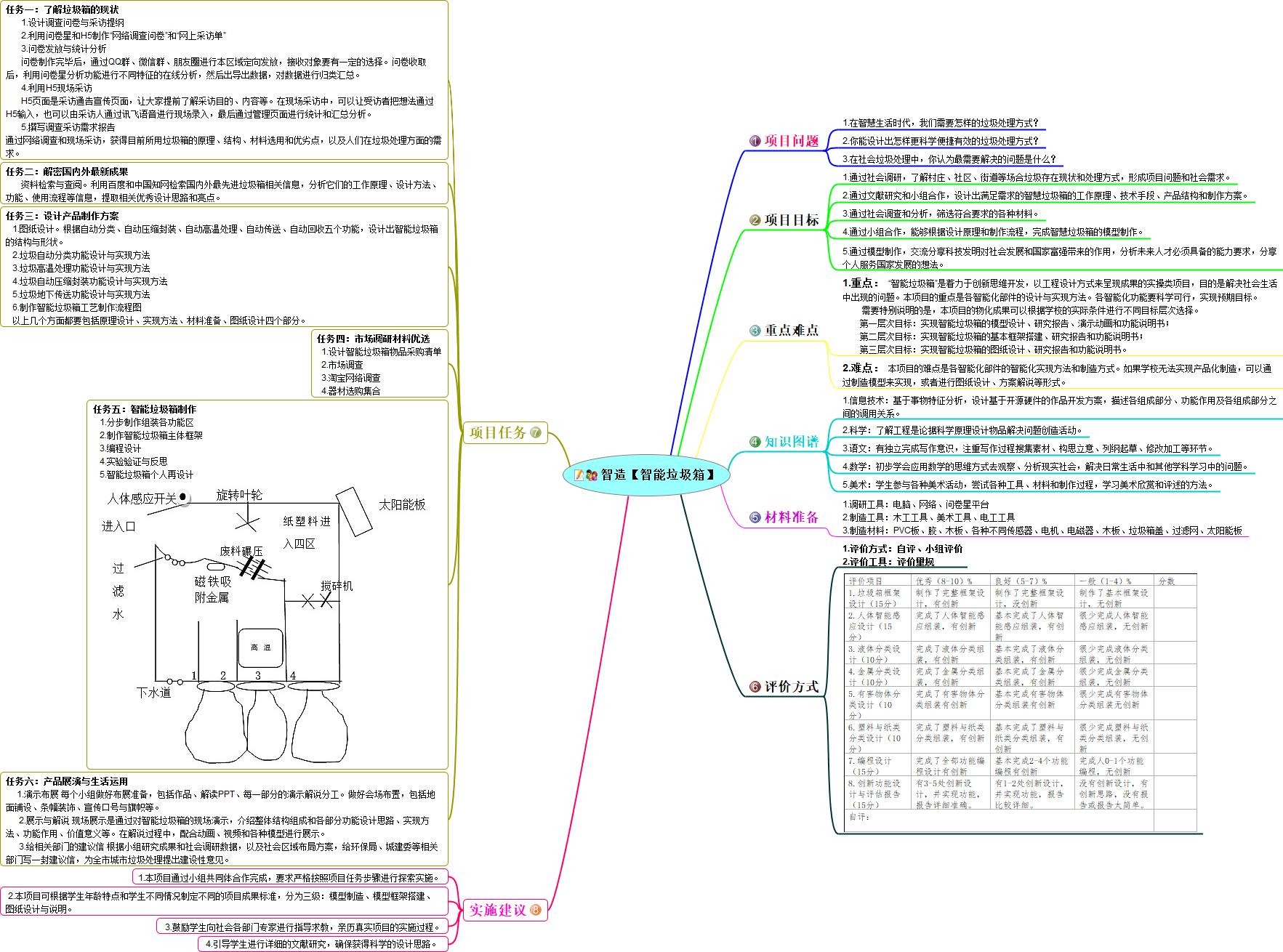Click the people icon in the central topic

point(591,475)
